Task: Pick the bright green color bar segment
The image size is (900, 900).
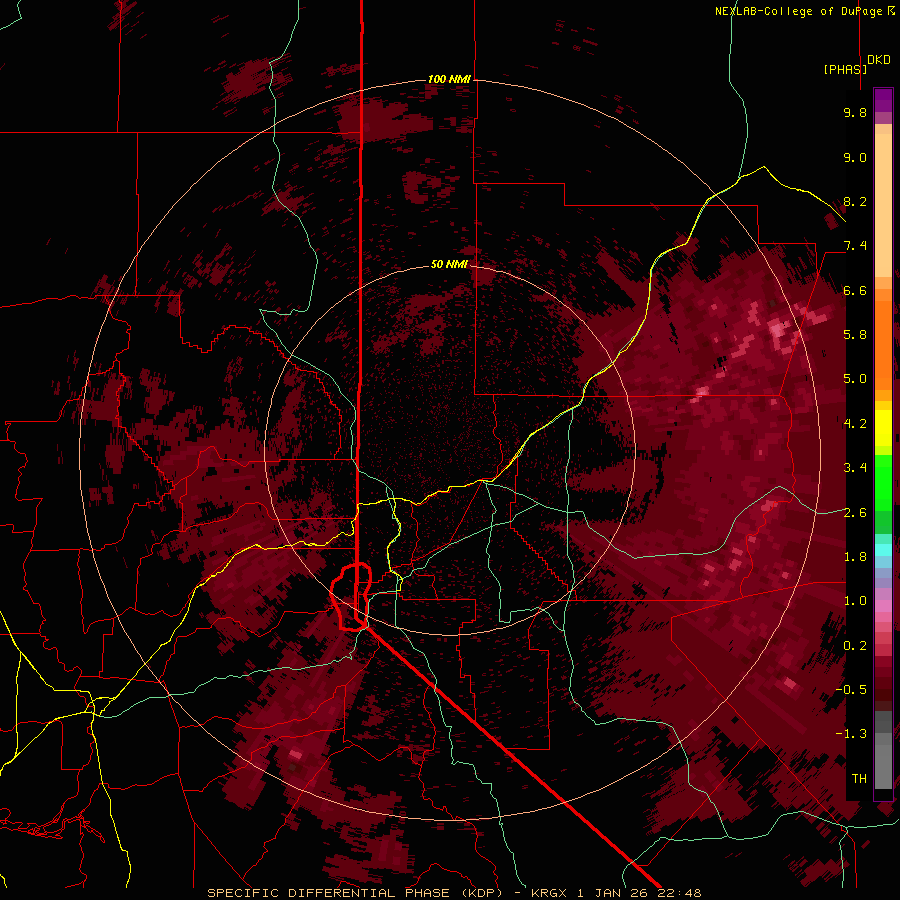Action: [x=883, y=481]
